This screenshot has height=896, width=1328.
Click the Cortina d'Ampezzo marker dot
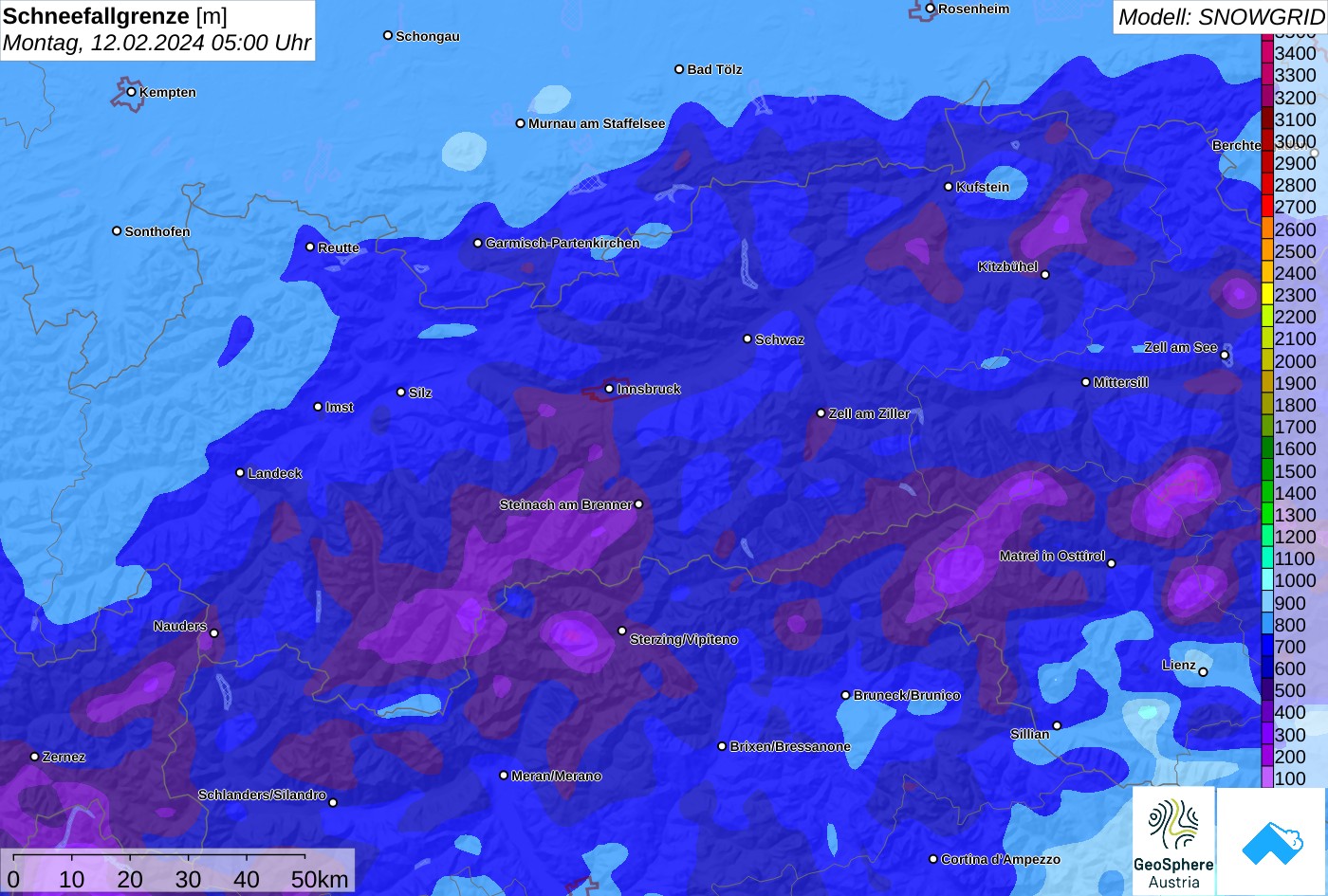(933, 859)
